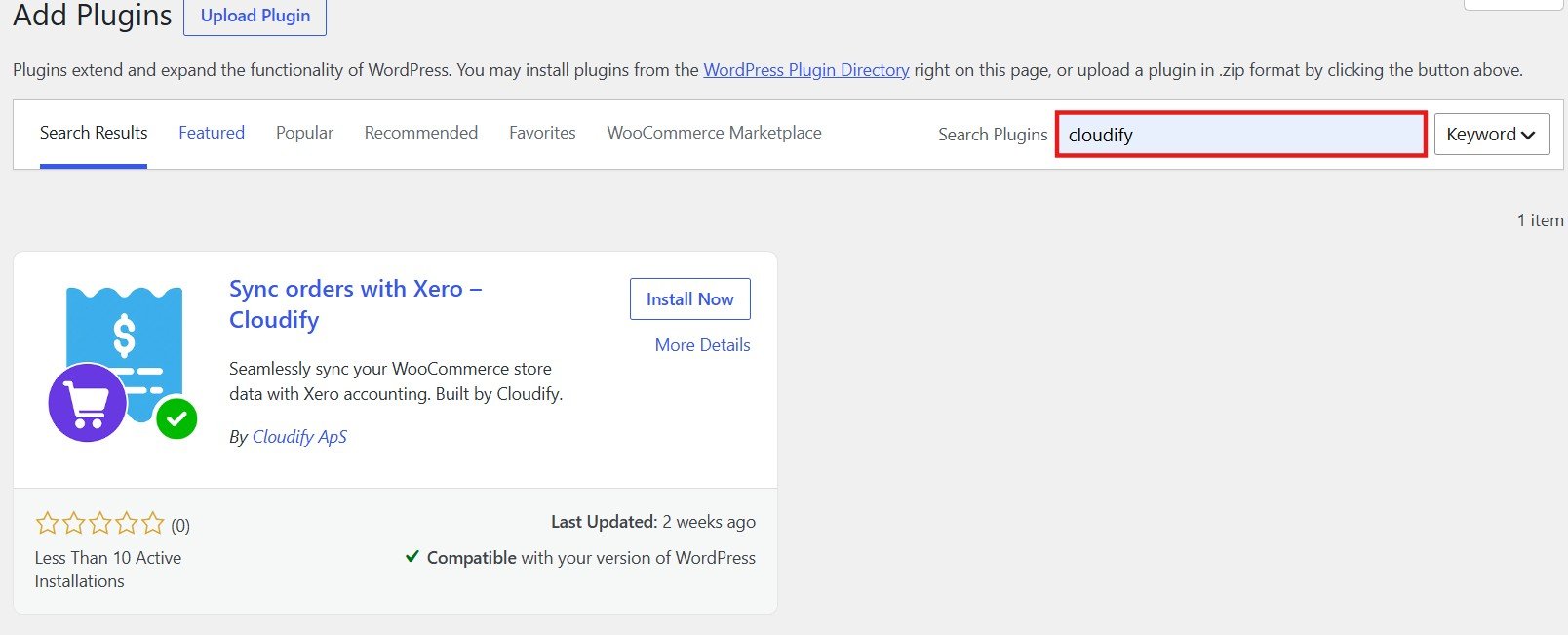Image resolution: width=1568 pixels, height=635 pixels.
Task: Expand the Keyword search type dropdown
Action: click(1492, 135)
